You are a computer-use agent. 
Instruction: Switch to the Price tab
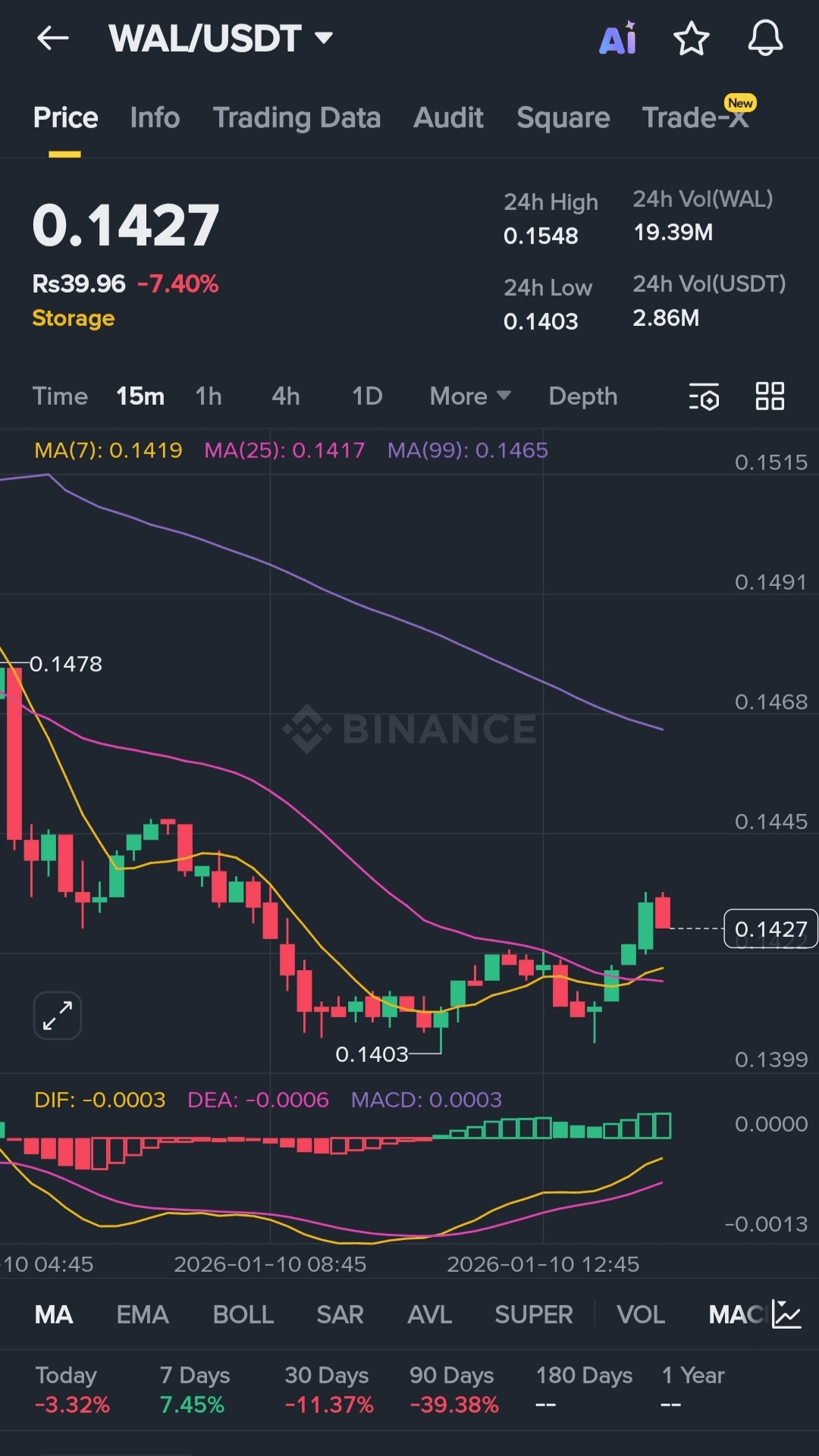coord(65,117)
